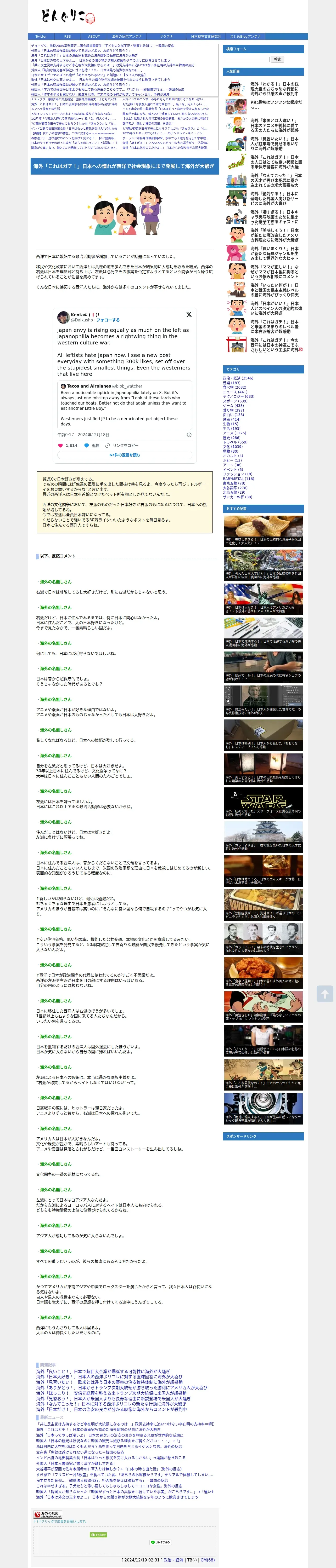
Task: Open the ABOUT nav tab
Action: 94,37
